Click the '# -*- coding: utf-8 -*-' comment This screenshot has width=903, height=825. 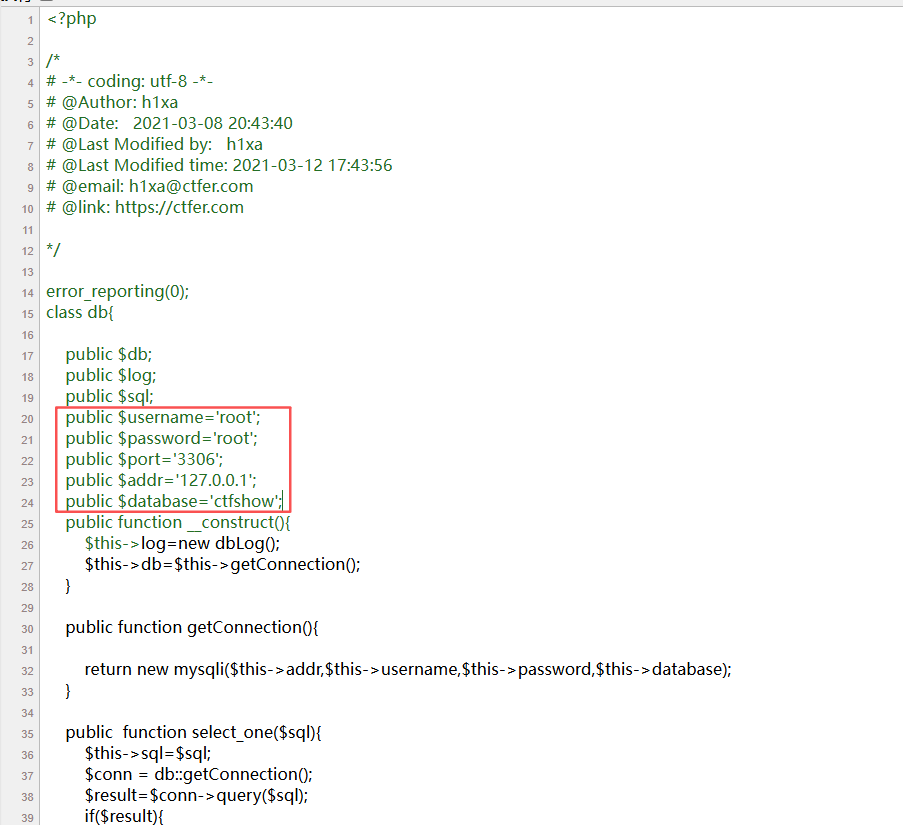pyautogui.click(x=130, y=81)
